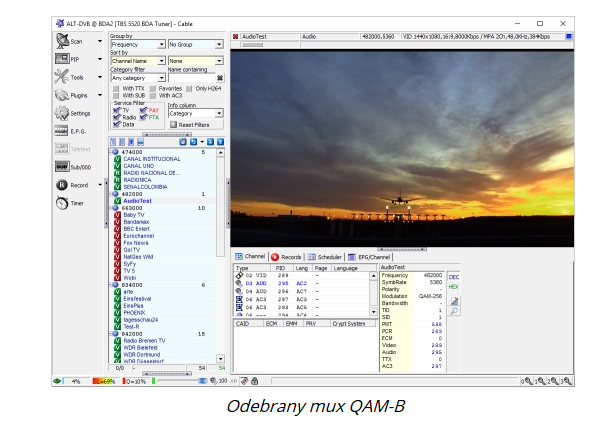Open Settings from the sidebar
Screen dimensions: 606x439
(61, 113)
